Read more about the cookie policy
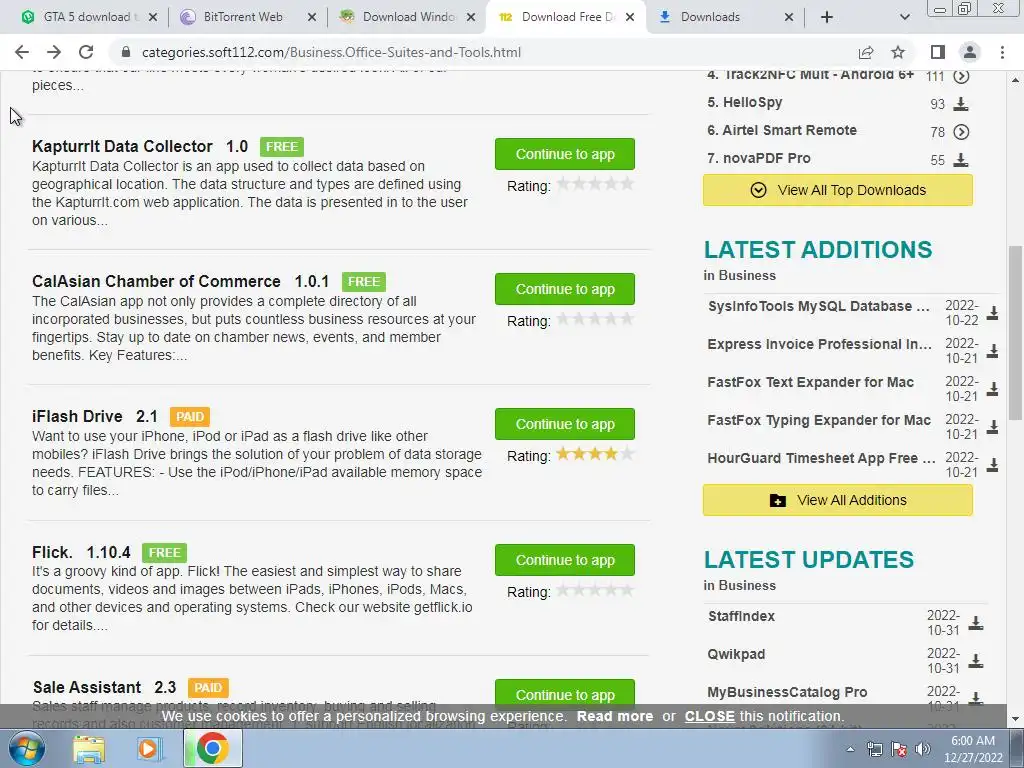Screen dimensions: 1024x768 point(615,716)
